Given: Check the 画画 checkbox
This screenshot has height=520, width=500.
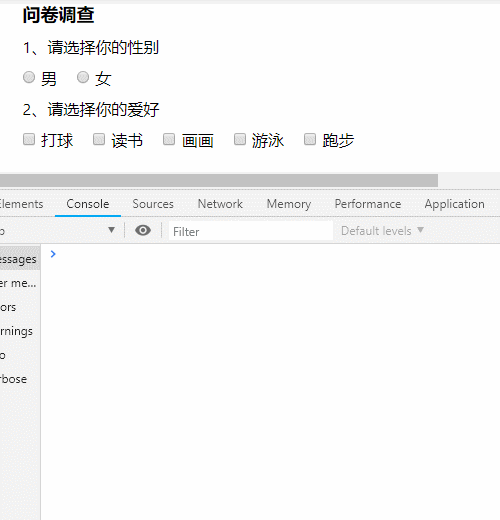Looking at the screenshot, I should pyautogui.click(x=169, y=139).
